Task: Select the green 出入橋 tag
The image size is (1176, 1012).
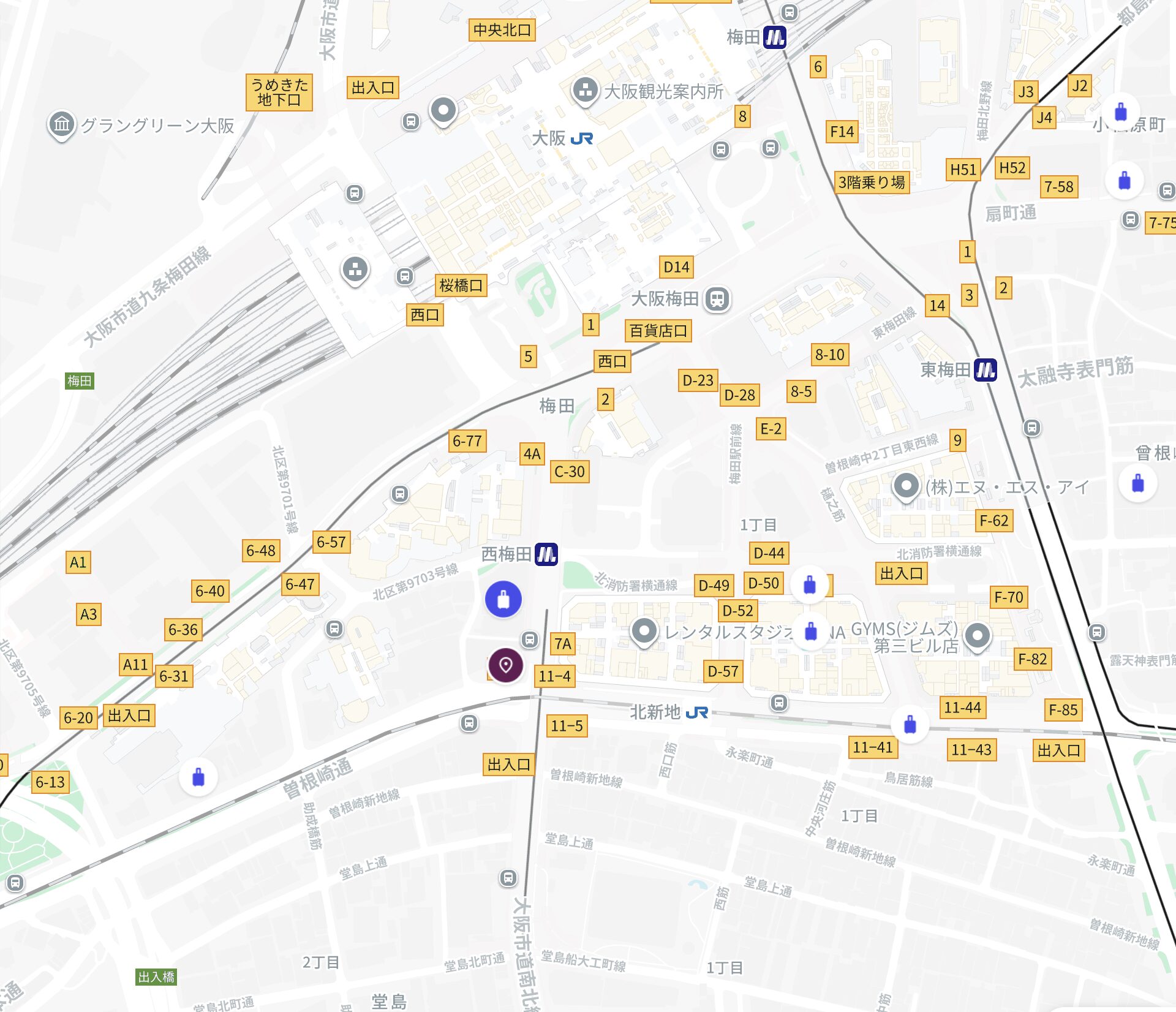Action: (x=156, y=977)
